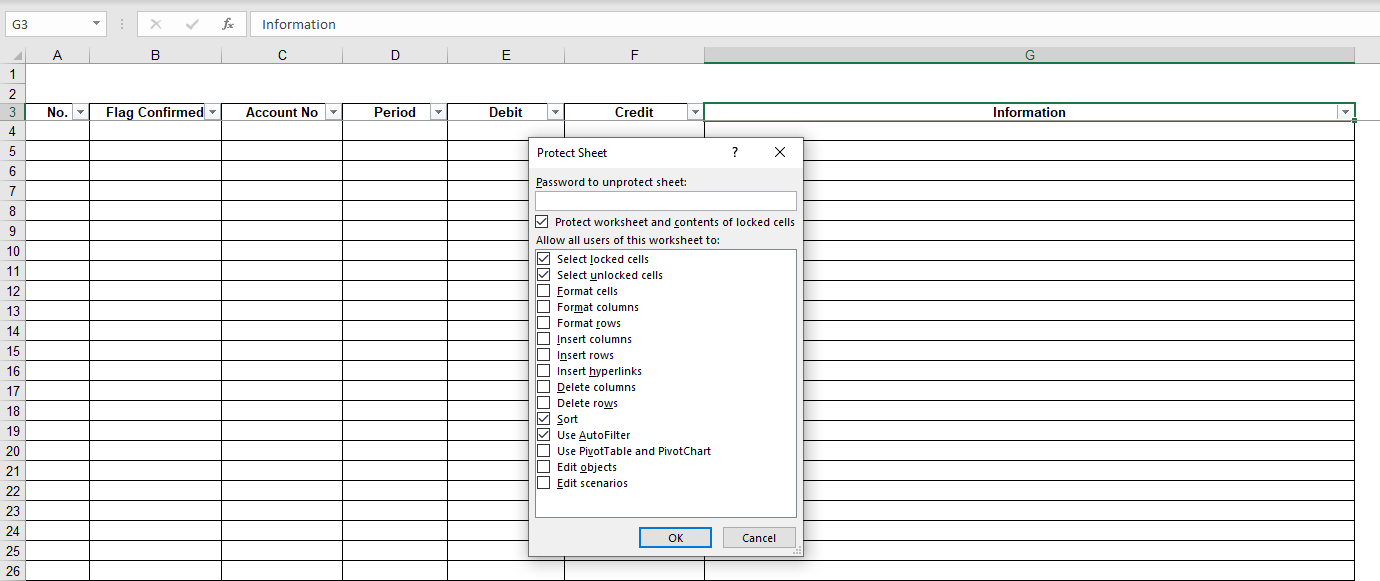The image size is (1380, 581).
Task: Open the Information column filter dropdown
Action: [1345, 111]
